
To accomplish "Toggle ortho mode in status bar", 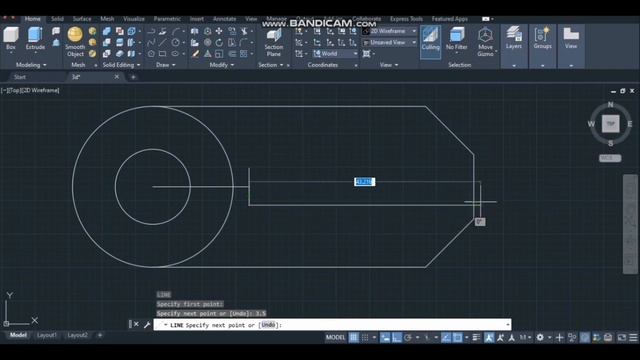I will tap(396, 338).
